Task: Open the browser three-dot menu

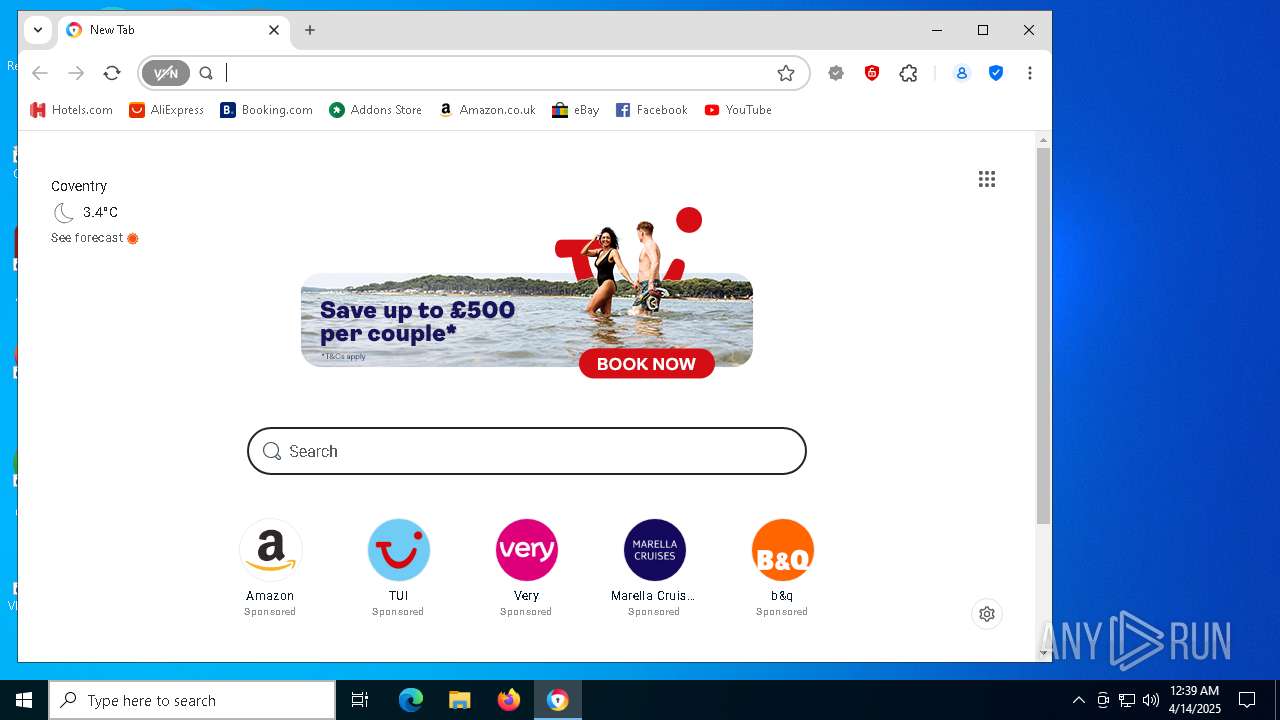Action: coord(1029,73)
